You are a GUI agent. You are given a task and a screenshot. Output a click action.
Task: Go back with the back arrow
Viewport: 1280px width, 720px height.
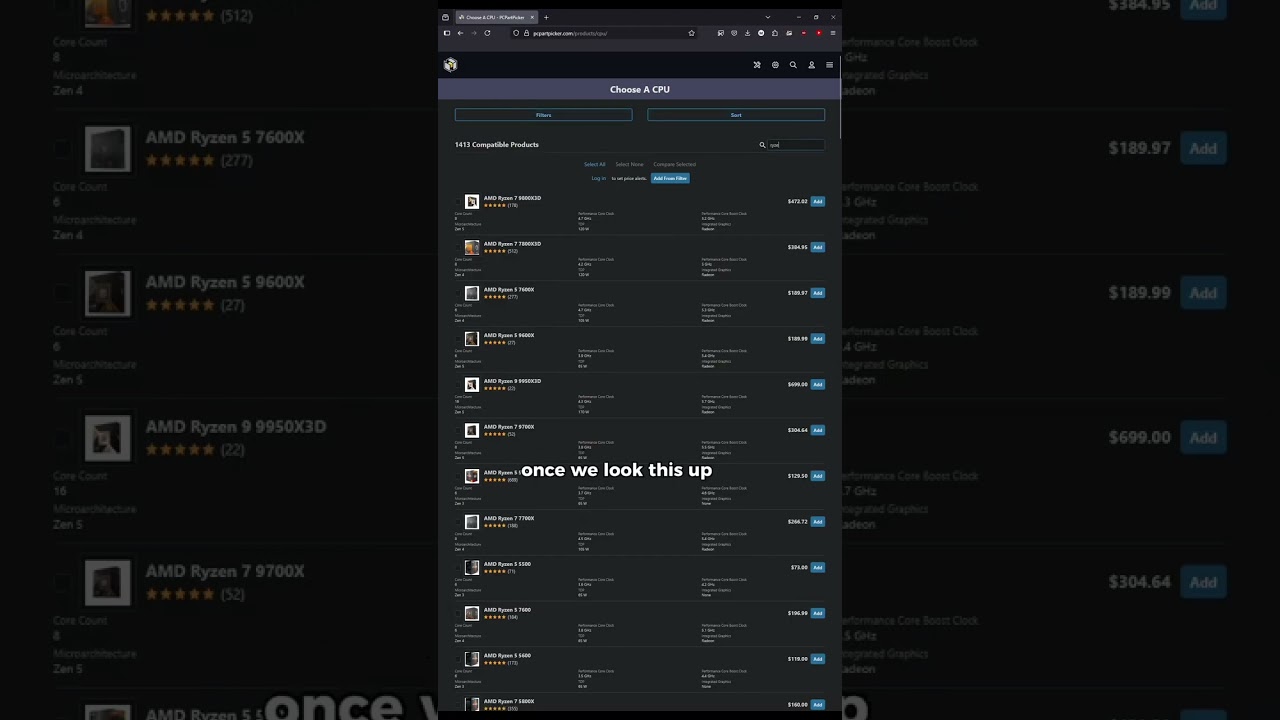click(460, 33)
